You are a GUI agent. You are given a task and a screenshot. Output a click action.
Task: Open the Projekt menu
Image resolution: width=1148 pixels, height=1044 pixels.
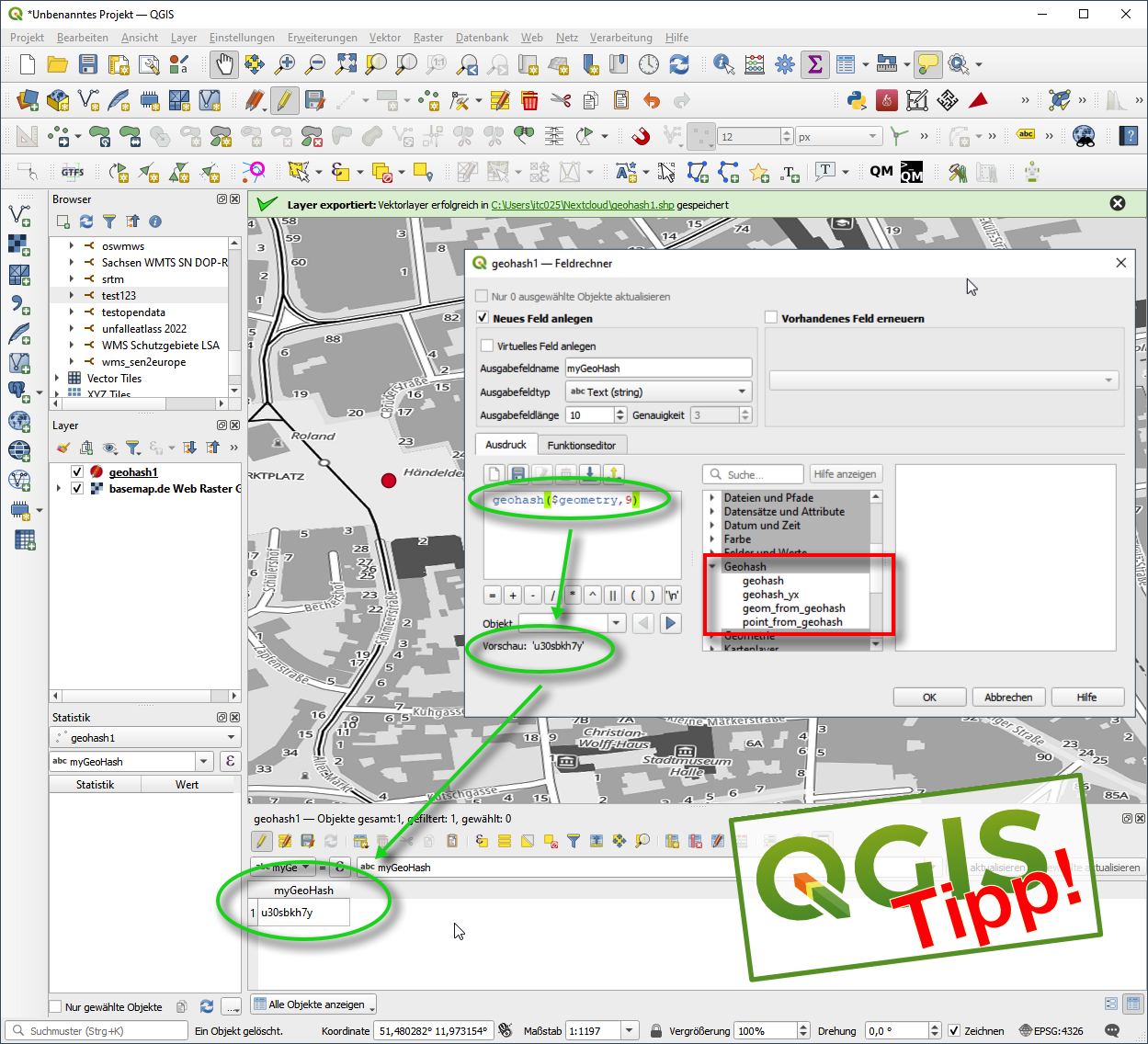click(x=27, y=38)
